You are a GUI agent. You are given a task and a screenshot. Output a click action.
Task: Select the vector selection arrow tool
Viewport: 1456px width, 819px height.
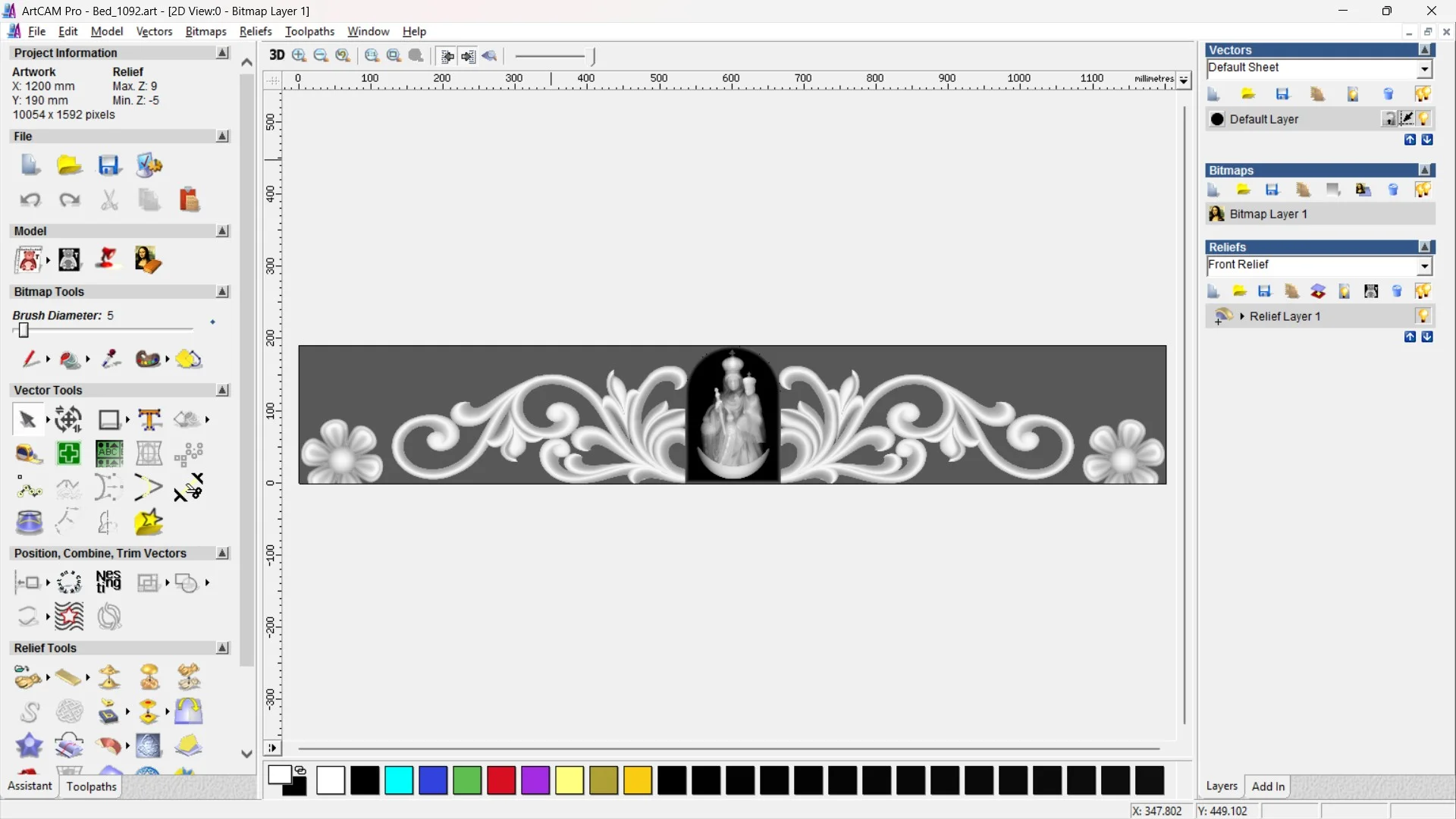point(27,419)
